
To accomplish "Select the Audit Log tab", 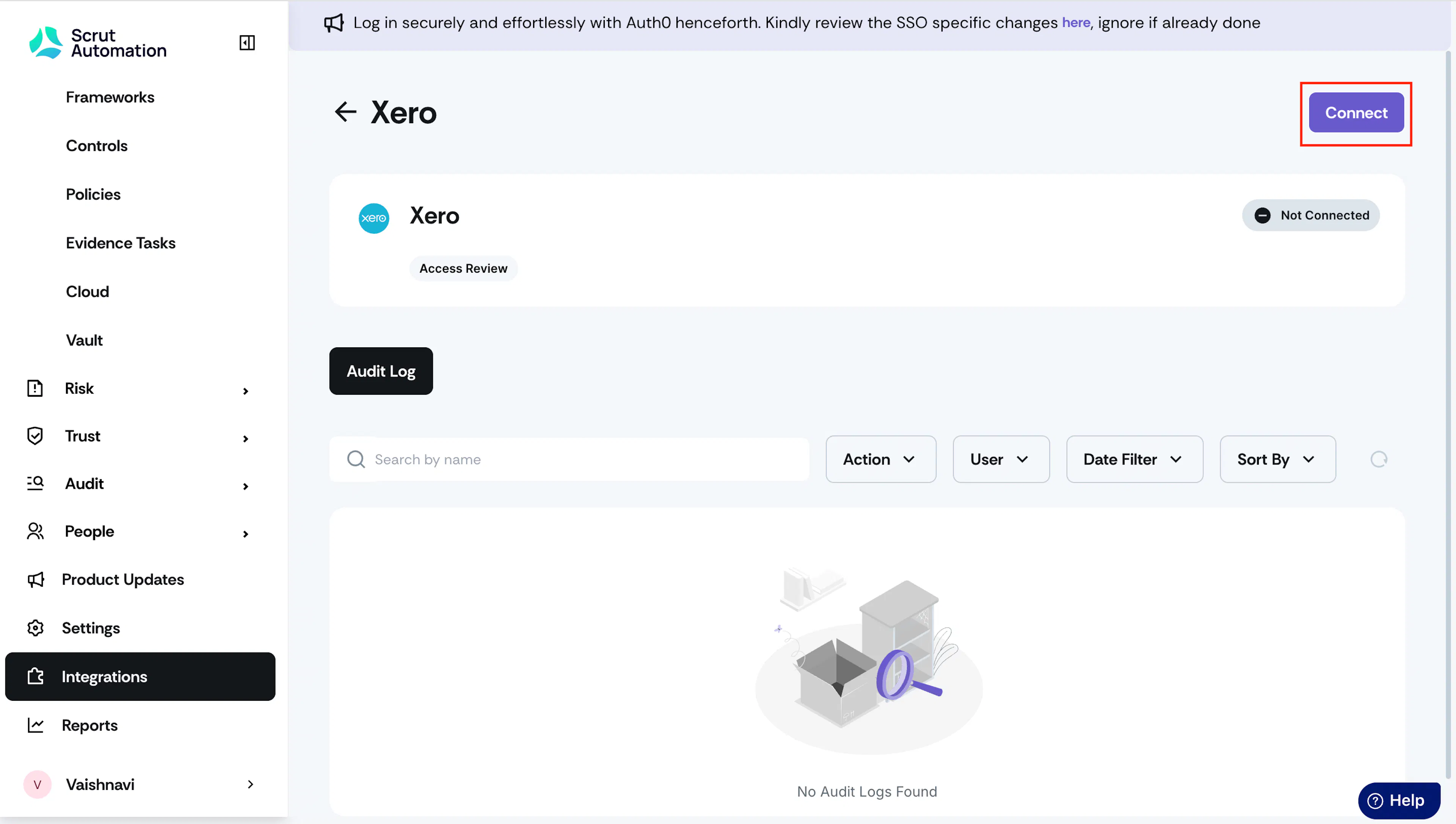I will tap(381, 371).
